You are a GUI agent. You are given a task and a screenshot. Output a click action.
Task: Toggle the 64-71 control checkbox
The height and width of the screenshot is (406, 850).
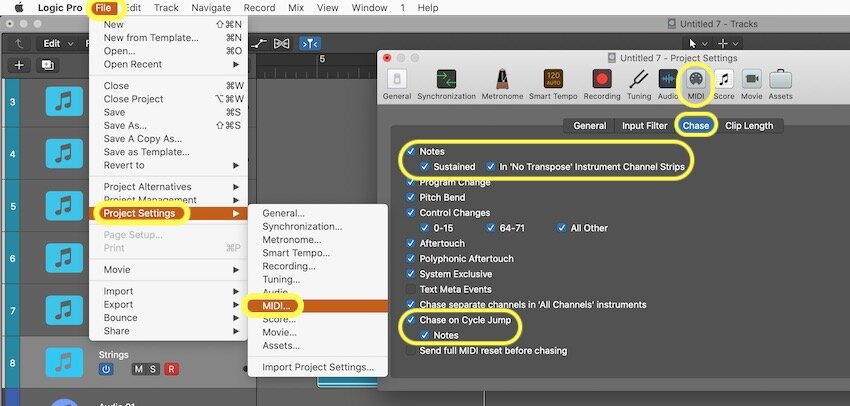(491, 228)
